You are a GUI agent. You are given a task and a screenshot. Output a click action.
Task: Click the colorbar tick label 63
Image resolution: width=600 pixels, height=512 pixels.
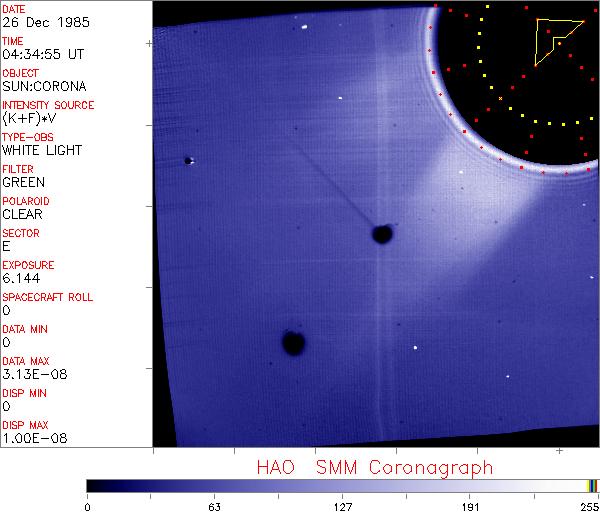(215, 507)
